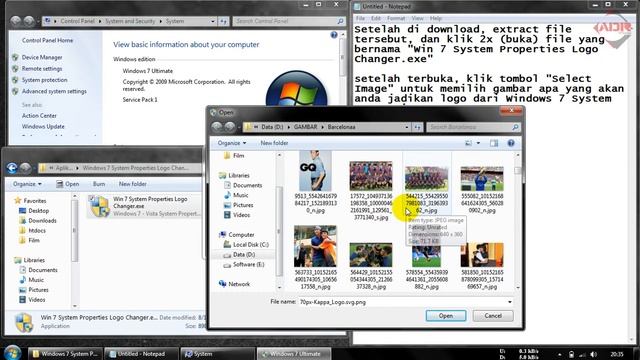
Task: Select Film folder in Open dialog sidebar
Action: pos(234,156)
